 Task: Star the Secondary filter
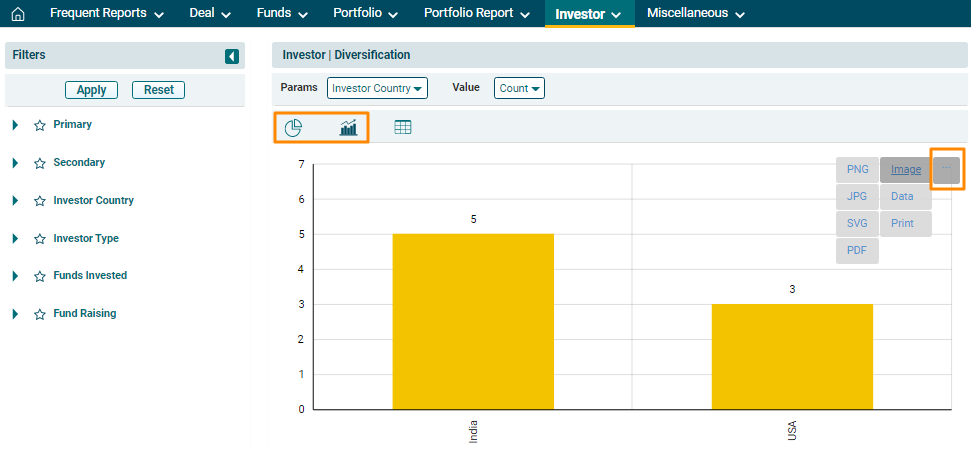(x=40, y=163)
